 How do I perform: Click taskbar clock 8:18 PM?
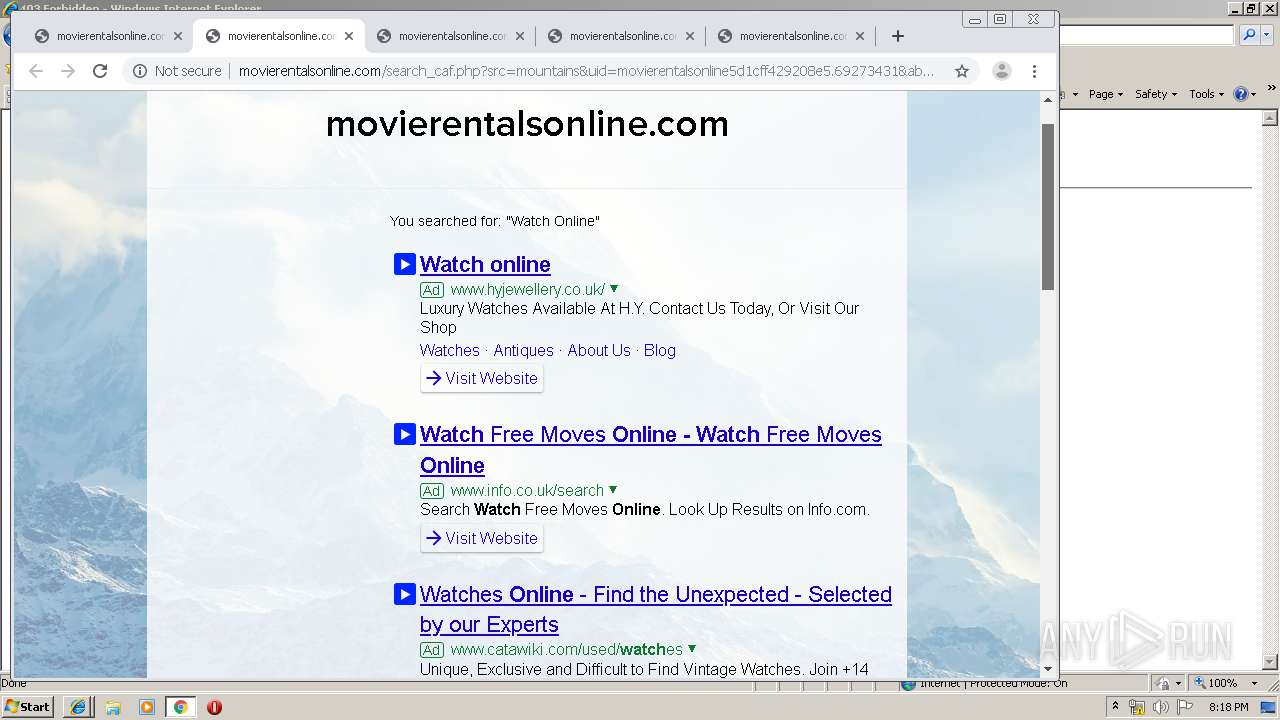(x=1229, y=707)
